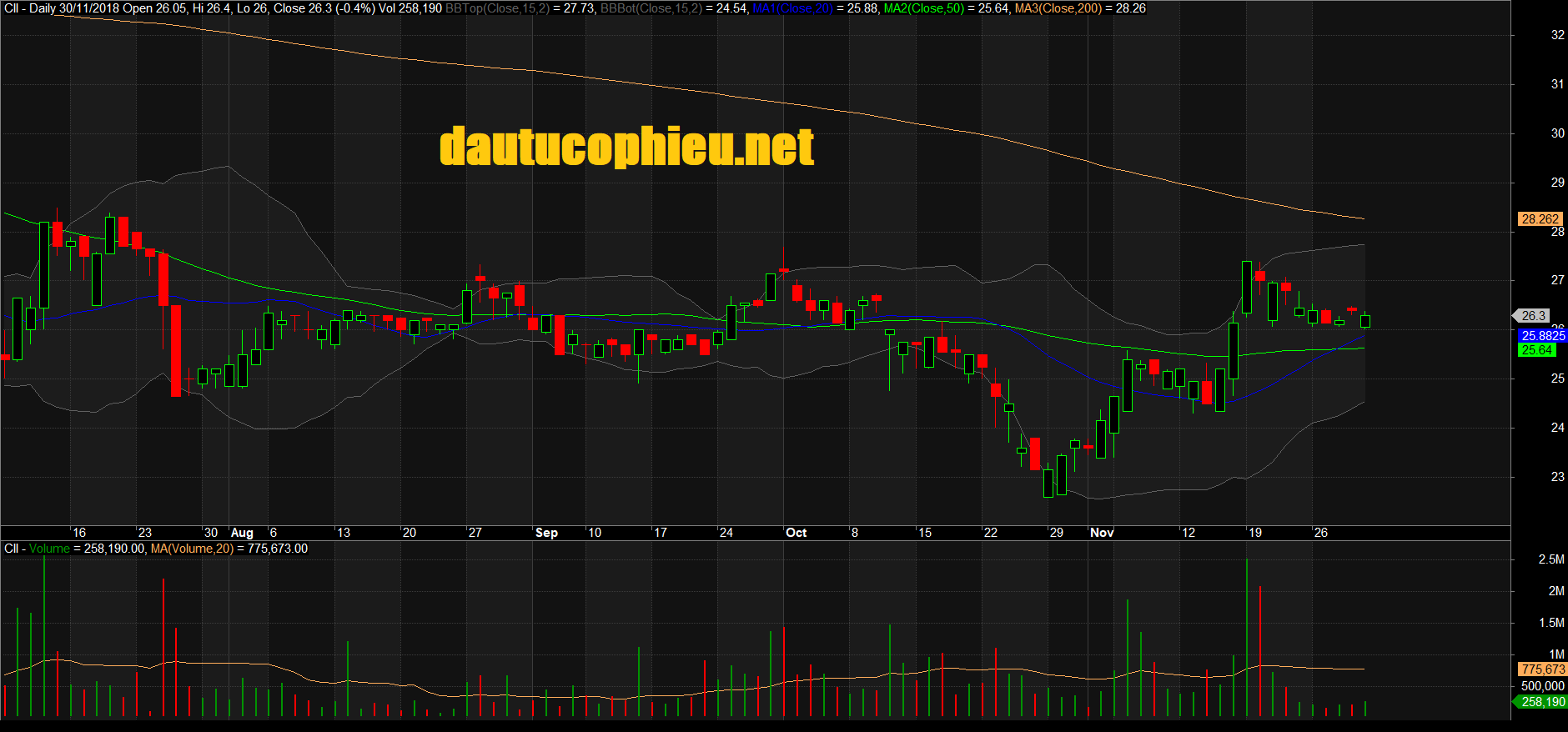
Task: Click the 22 date label on the time axis
Action: click(990, 533)
